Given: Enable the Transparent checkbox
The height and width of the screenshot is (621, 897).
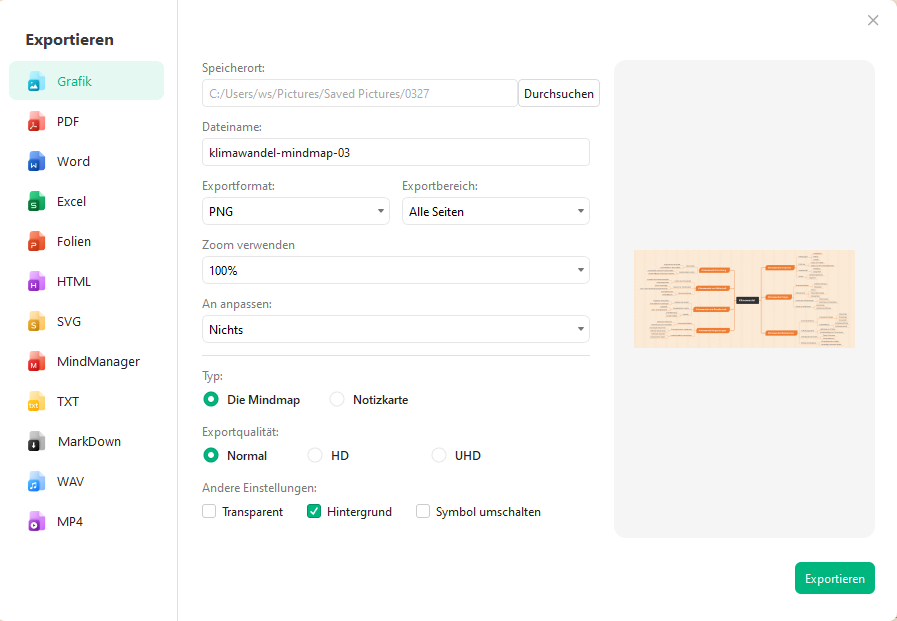Looking at the screenshot, I should click(209, 512).
